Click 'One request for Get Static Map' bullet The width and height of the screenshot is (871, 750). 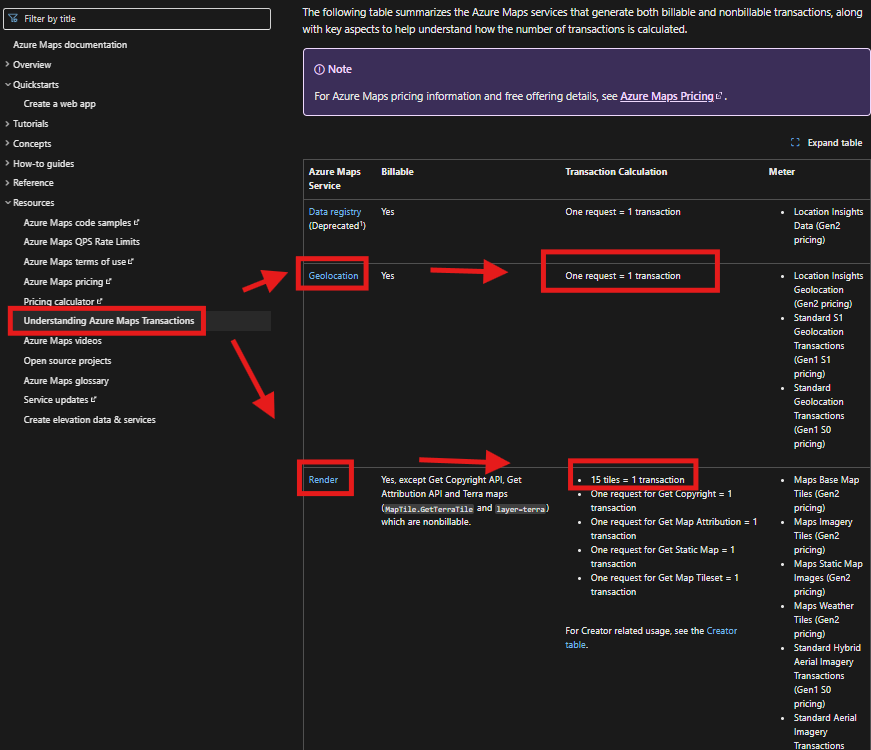662,557
